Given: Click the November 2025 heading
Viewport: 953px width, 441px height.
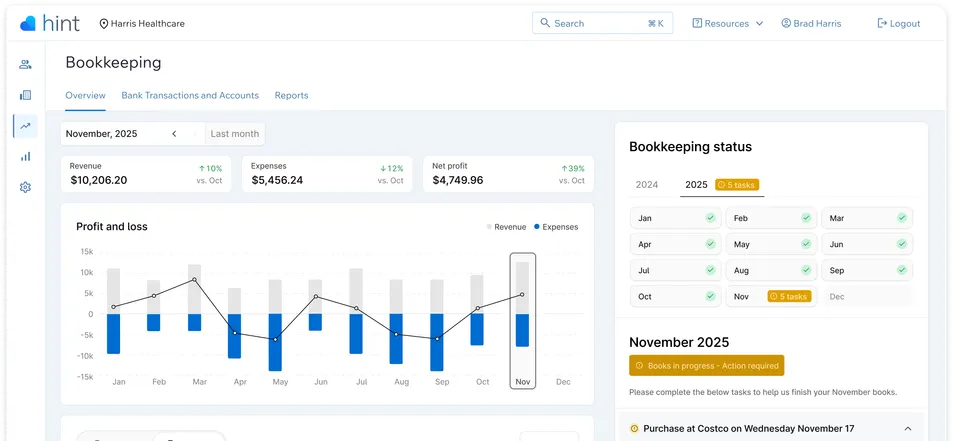Looking at the screenshot, I should click(679, 342).
